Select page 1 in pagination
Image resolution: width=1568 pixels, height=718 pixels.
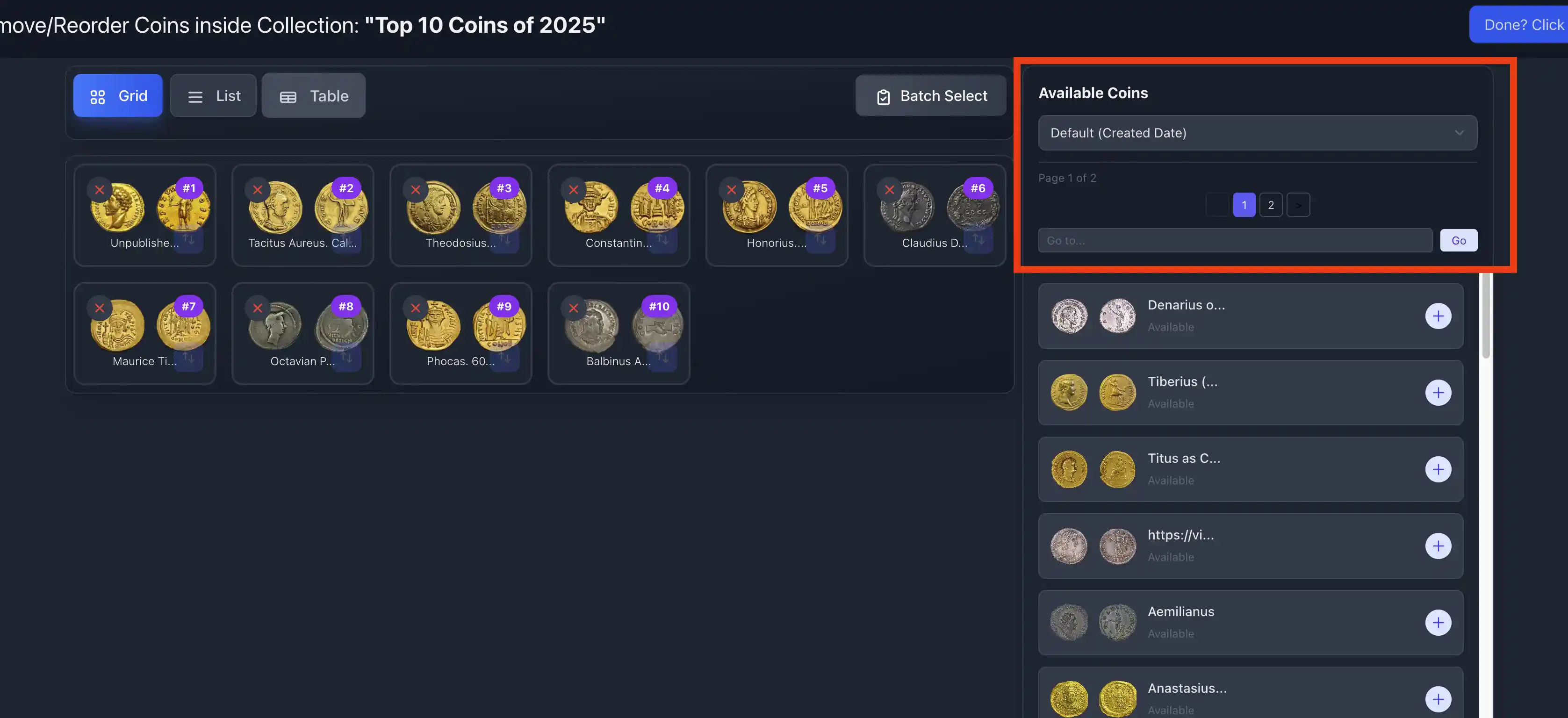coord(1244,205)
